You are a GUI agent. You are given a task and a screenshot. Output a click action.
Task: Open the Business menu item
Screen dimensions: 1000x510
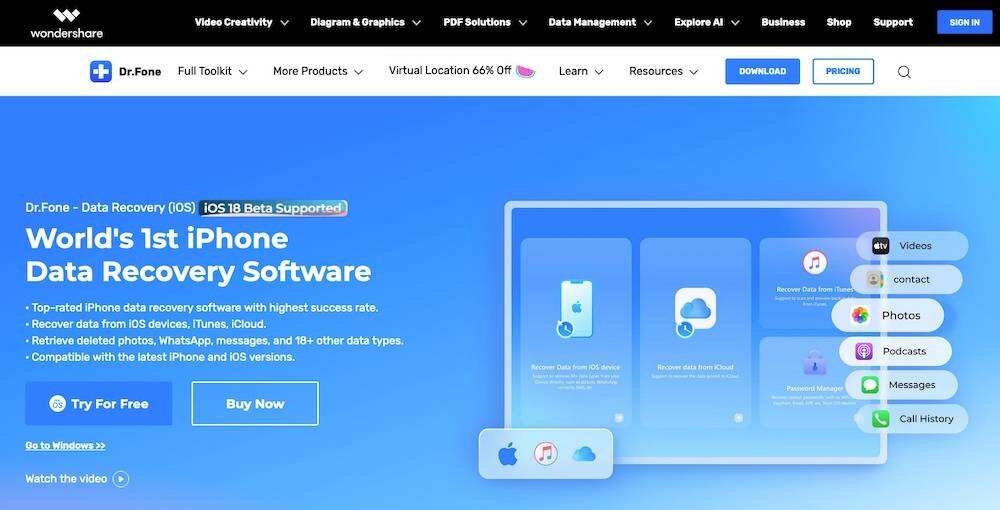tap(783, 22)
